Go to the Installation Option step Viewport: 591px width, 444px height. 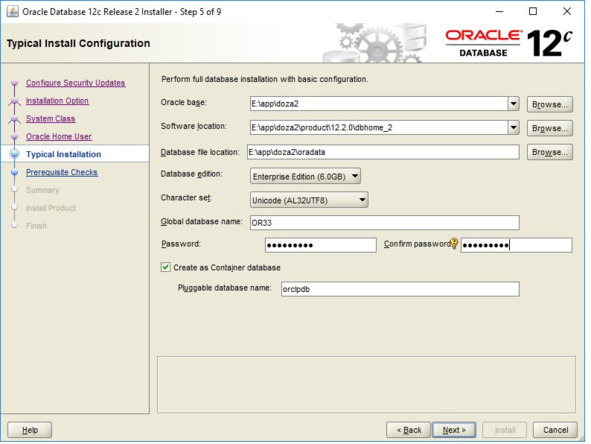click(57, 101)
